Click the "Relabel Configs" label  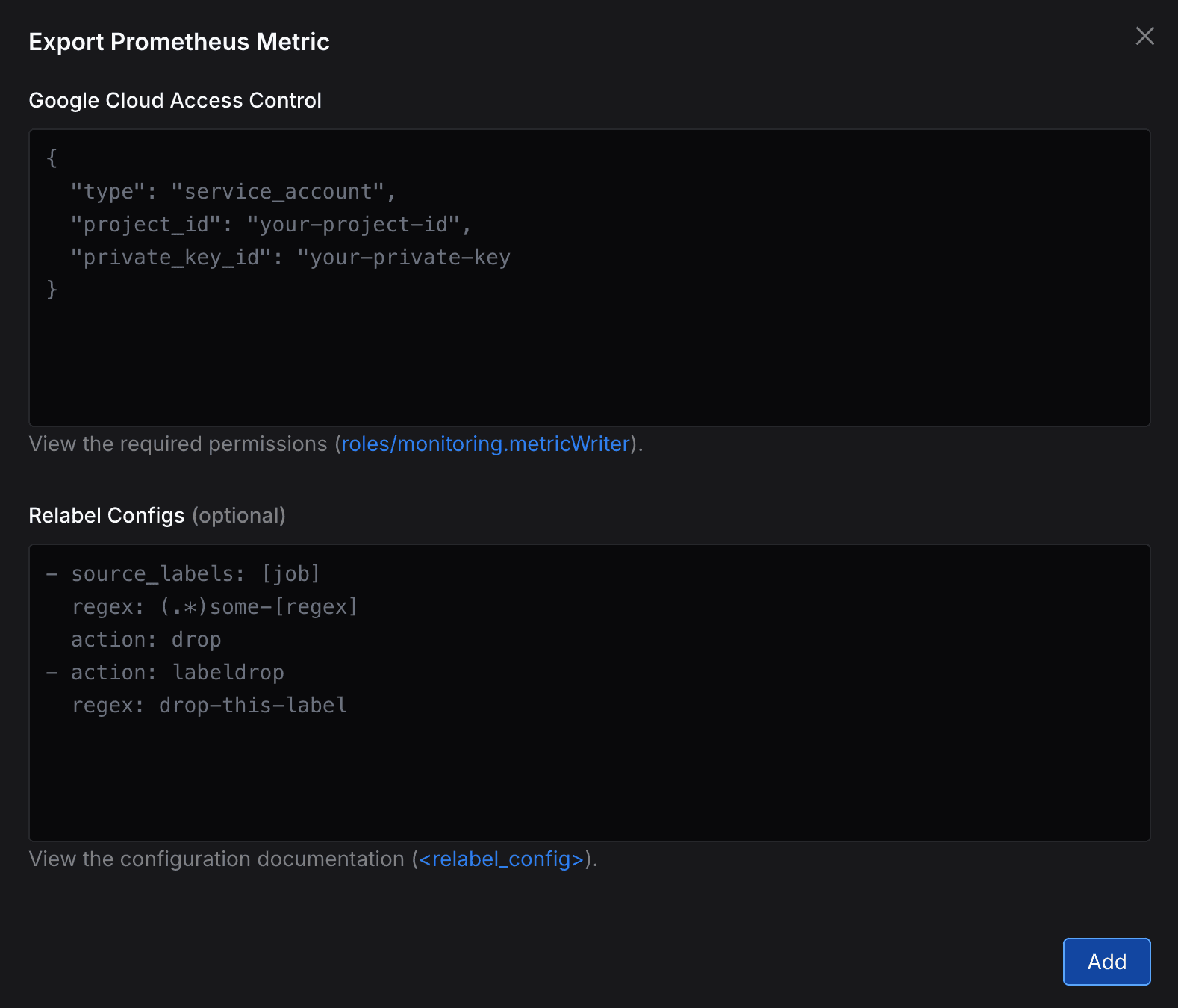[x=106, y=515]
